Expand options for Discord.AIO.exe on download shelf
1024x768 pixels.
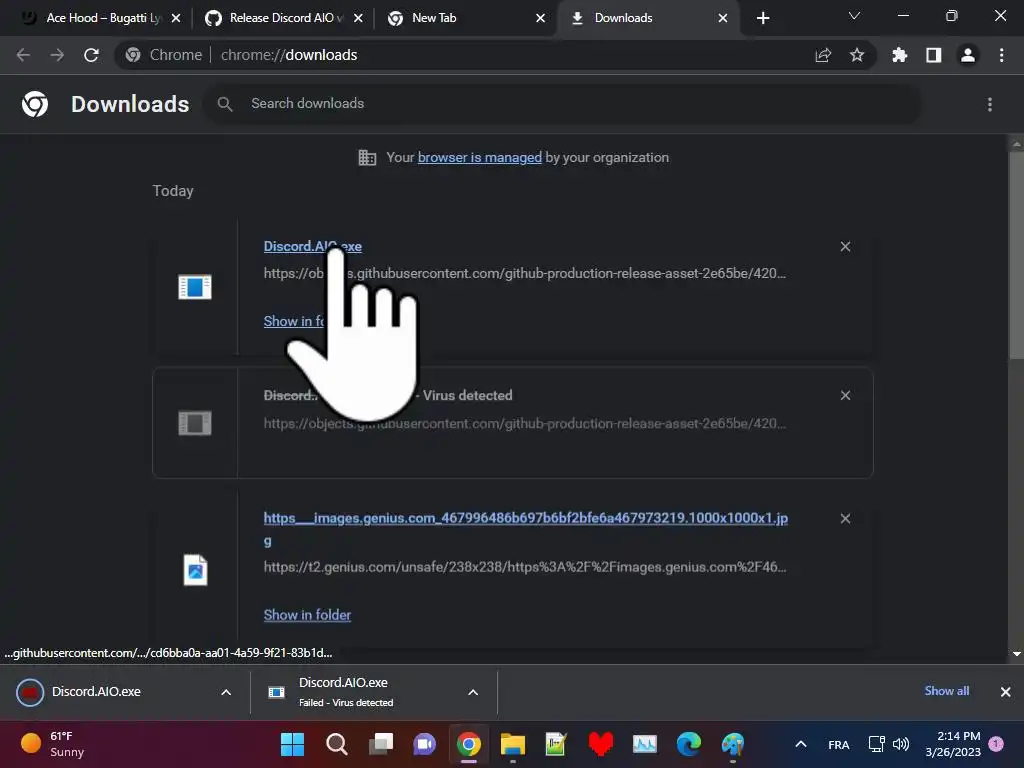[x=226, y=692]
